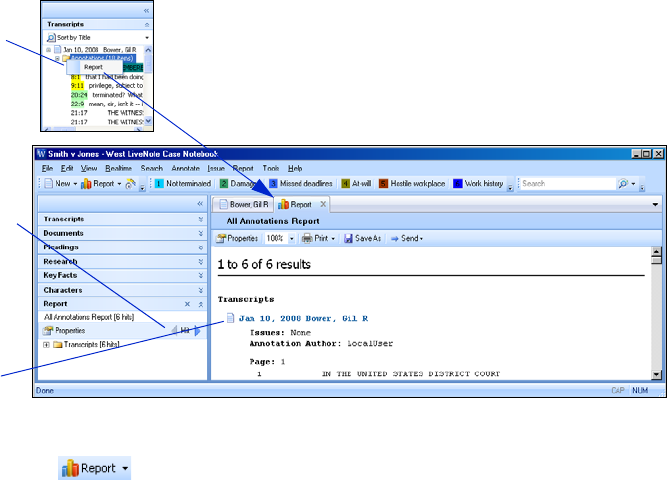The image size is (667, 480).
Task: Open the Edit menu
Action: 67,168
